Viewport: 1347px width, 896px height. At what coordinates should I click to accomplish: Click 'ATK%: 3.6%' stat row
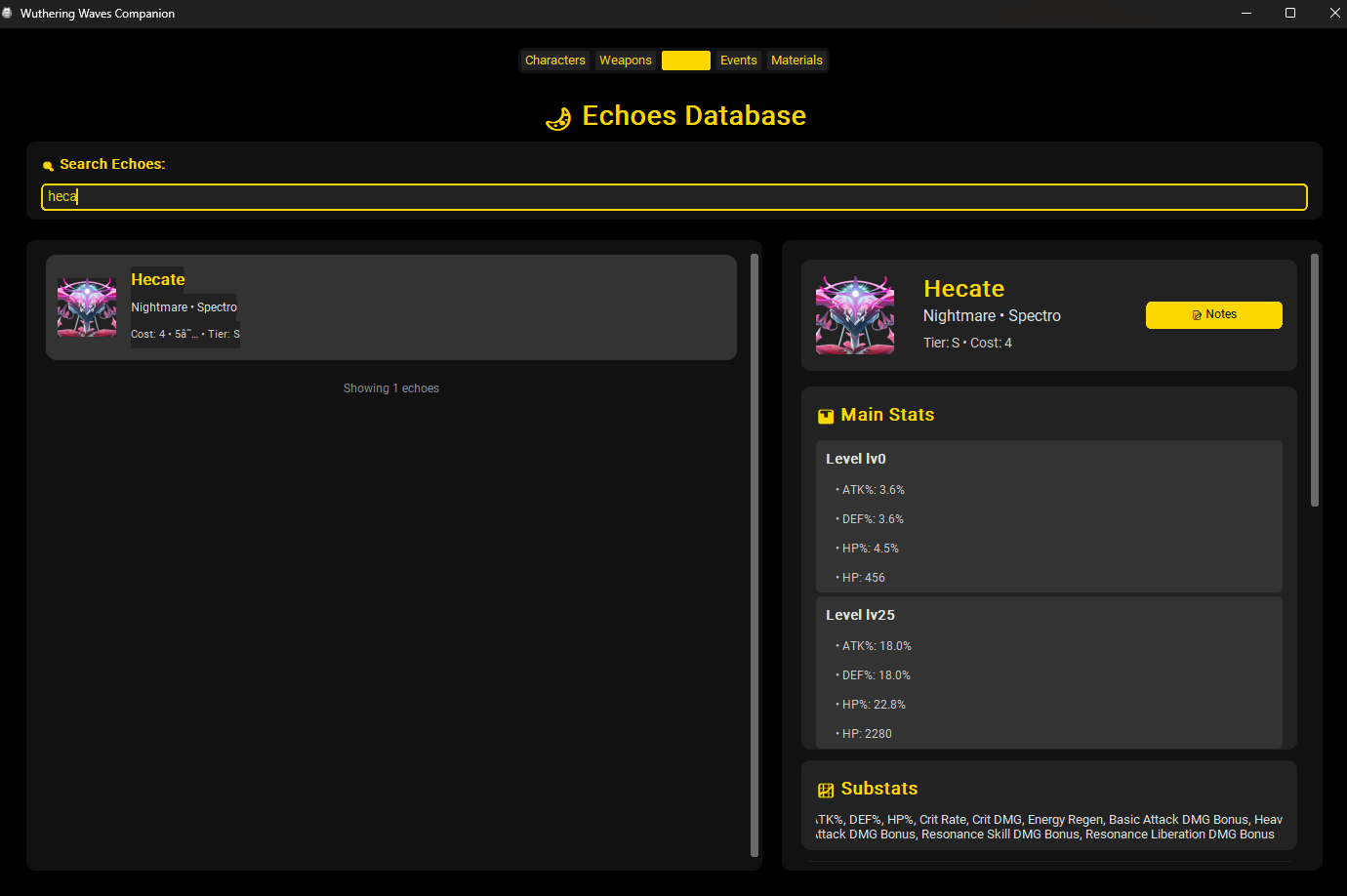pyautogui.click(x=871, y=490)
